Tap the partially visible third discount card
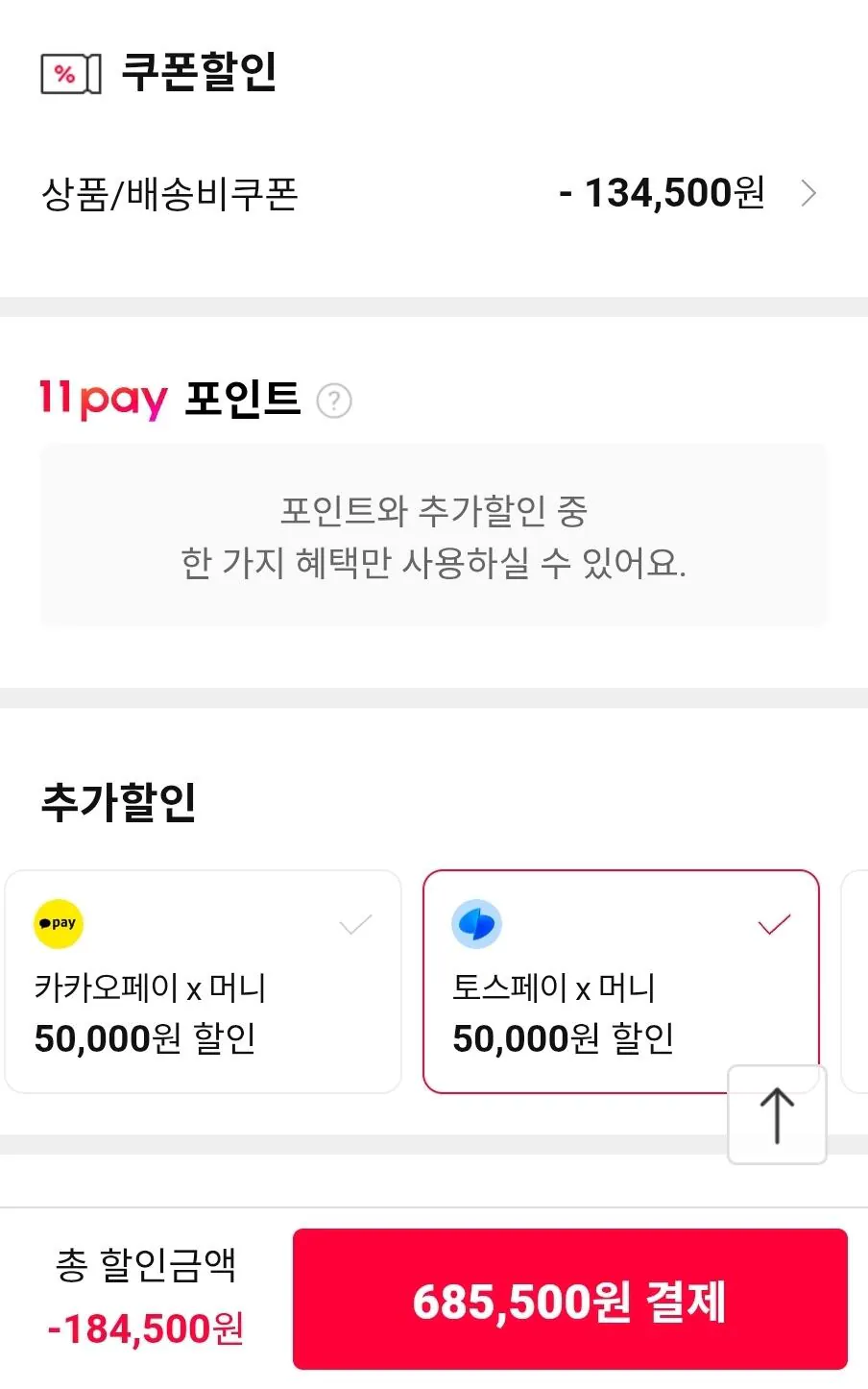 (x=855, y=980)
